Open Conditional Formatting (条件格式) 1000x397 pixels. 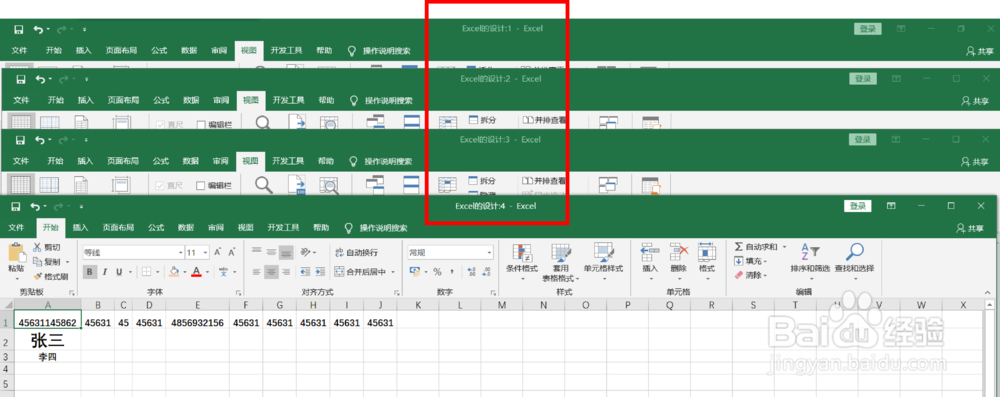[522, 262]
